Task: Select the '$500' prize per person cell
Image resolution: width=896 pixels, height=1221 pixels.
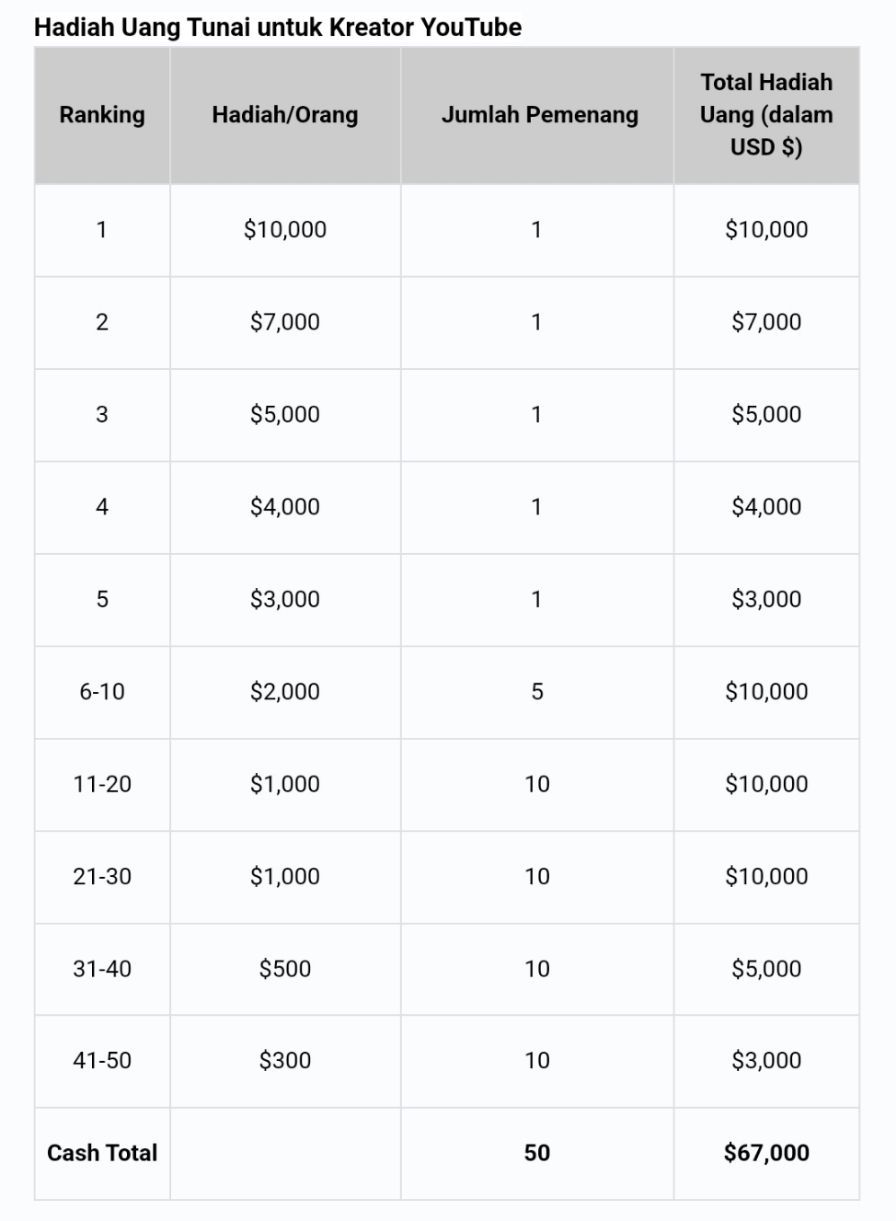Action: [285, 969]
